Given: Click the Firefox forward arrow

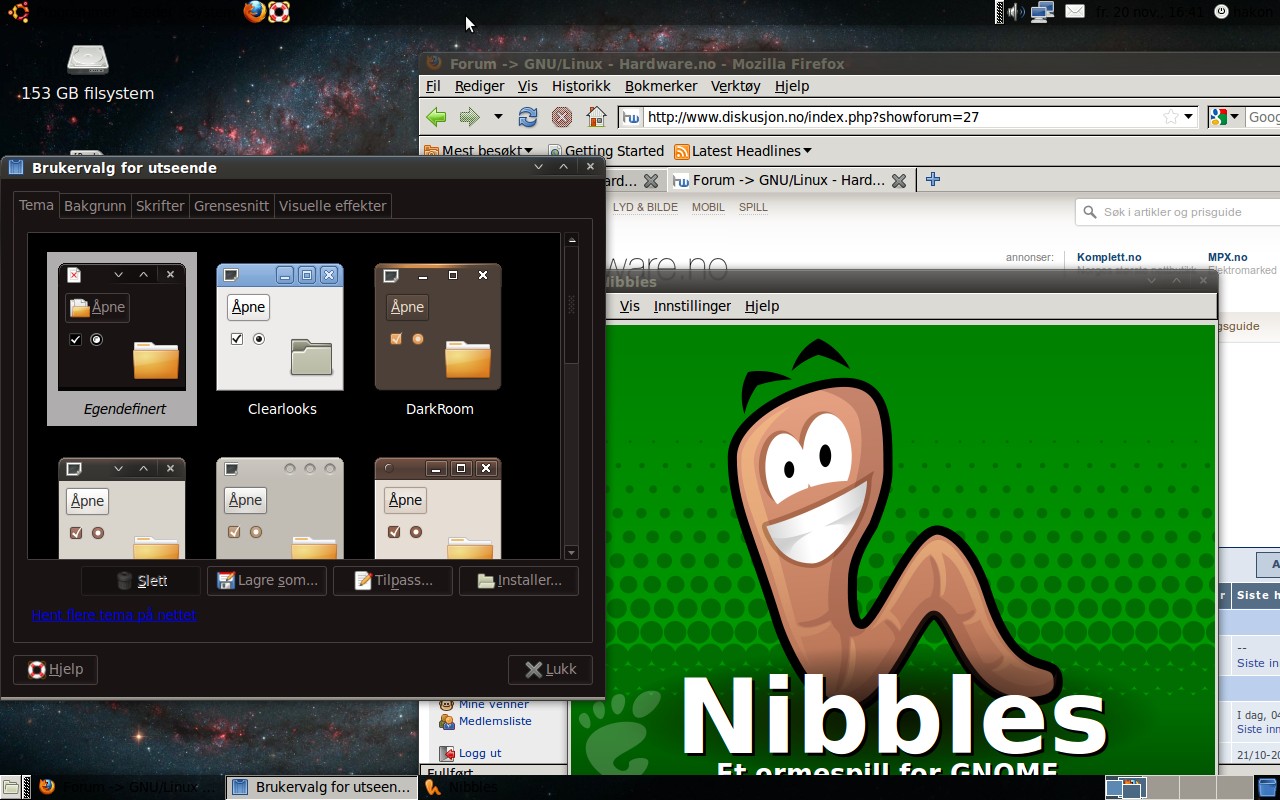Looking at the screenshot, I should 469,117.
